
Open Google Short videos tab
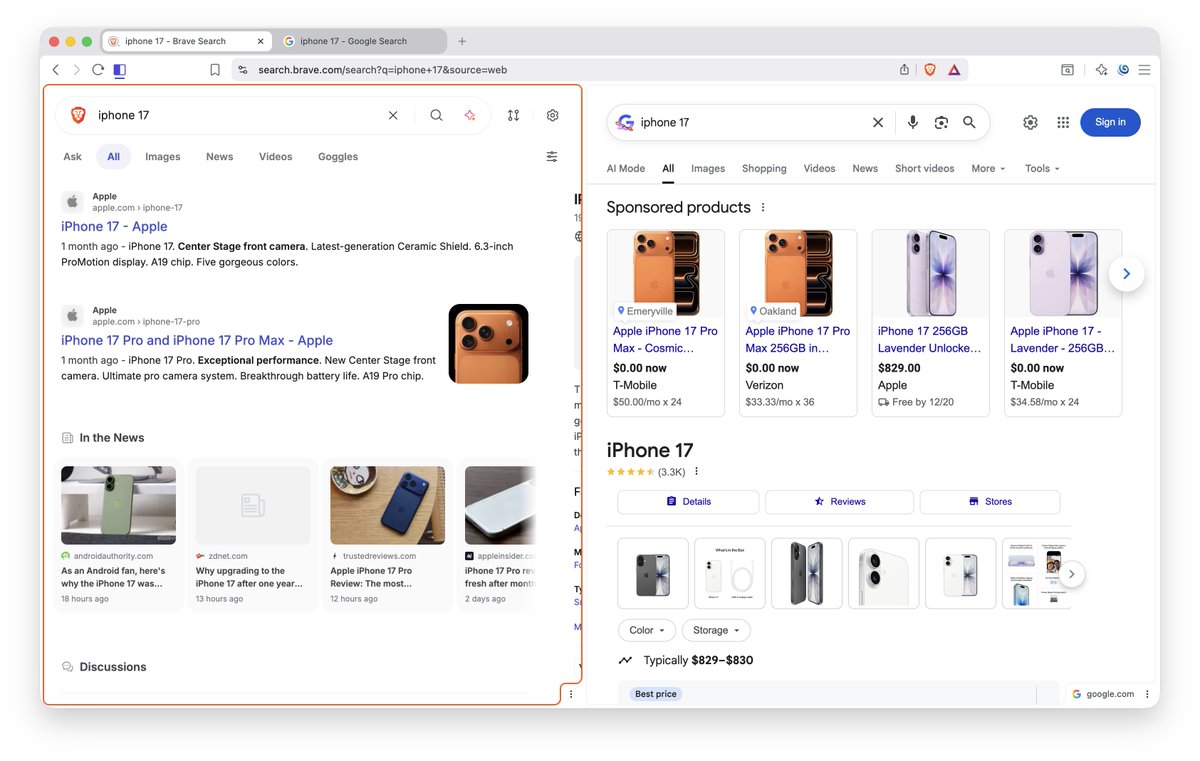point(925,168)
